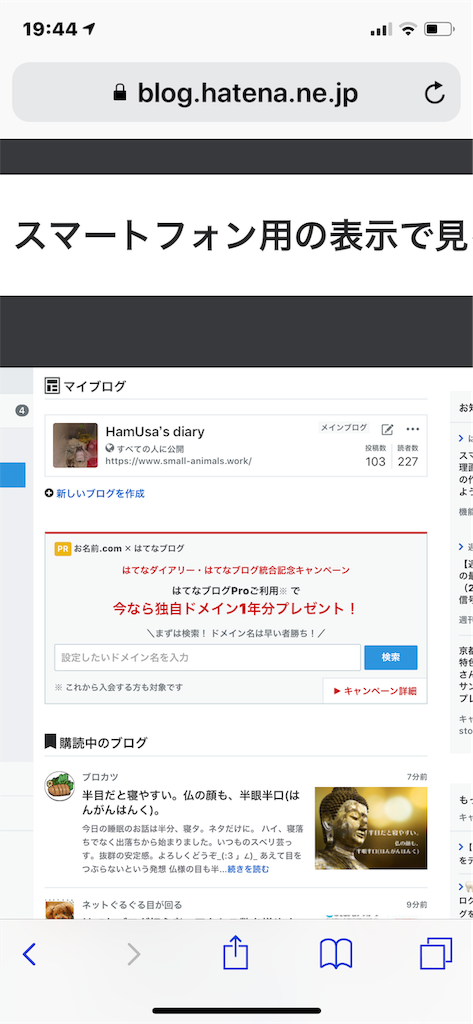Screen dimensions: 473x1024
Task: Open the Buddha statue post thumbnail
Action: tap(371, 828)
